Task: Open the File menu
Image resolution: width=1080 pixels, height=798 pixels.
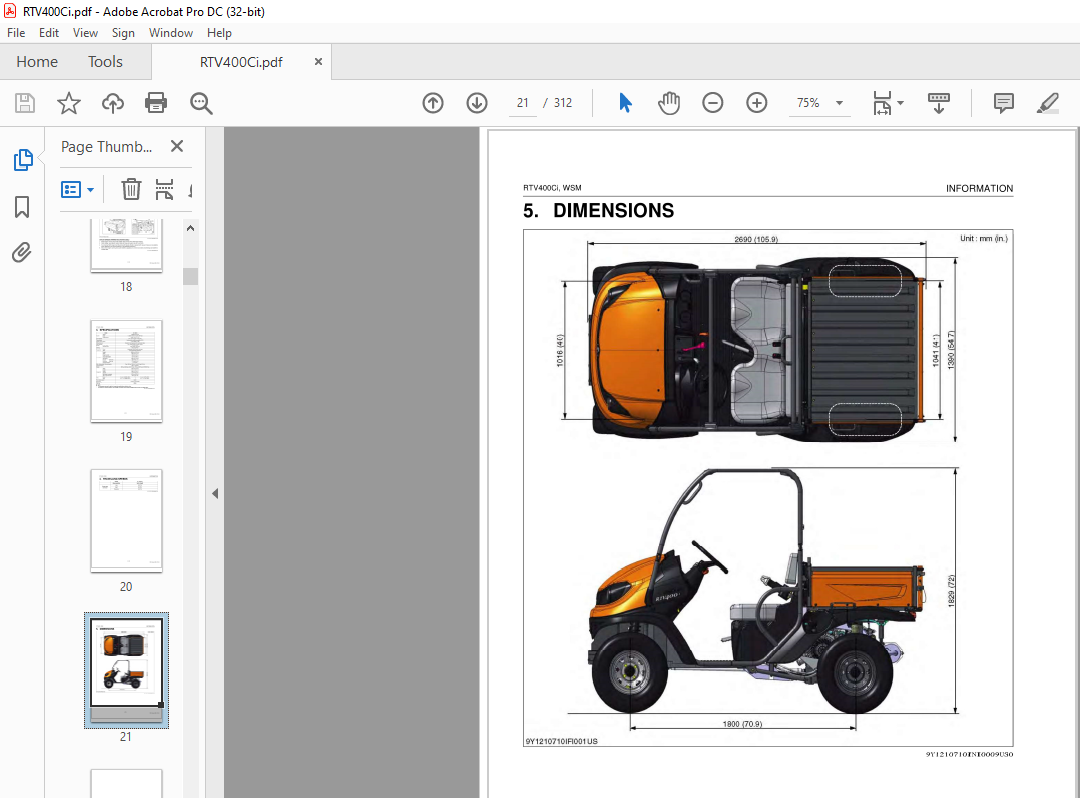Action: [16, 32]
